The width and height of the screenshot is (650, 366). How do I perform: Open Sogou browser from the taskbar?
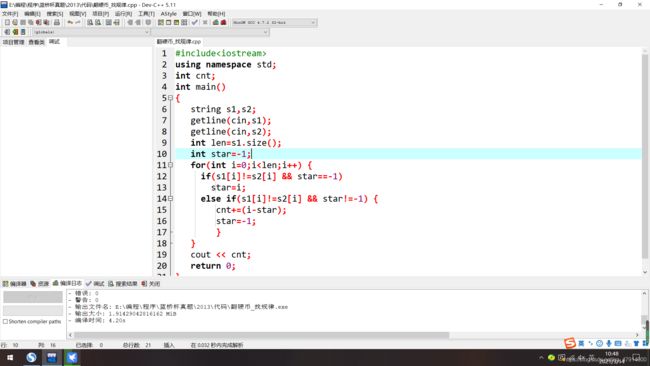point(31,357)
